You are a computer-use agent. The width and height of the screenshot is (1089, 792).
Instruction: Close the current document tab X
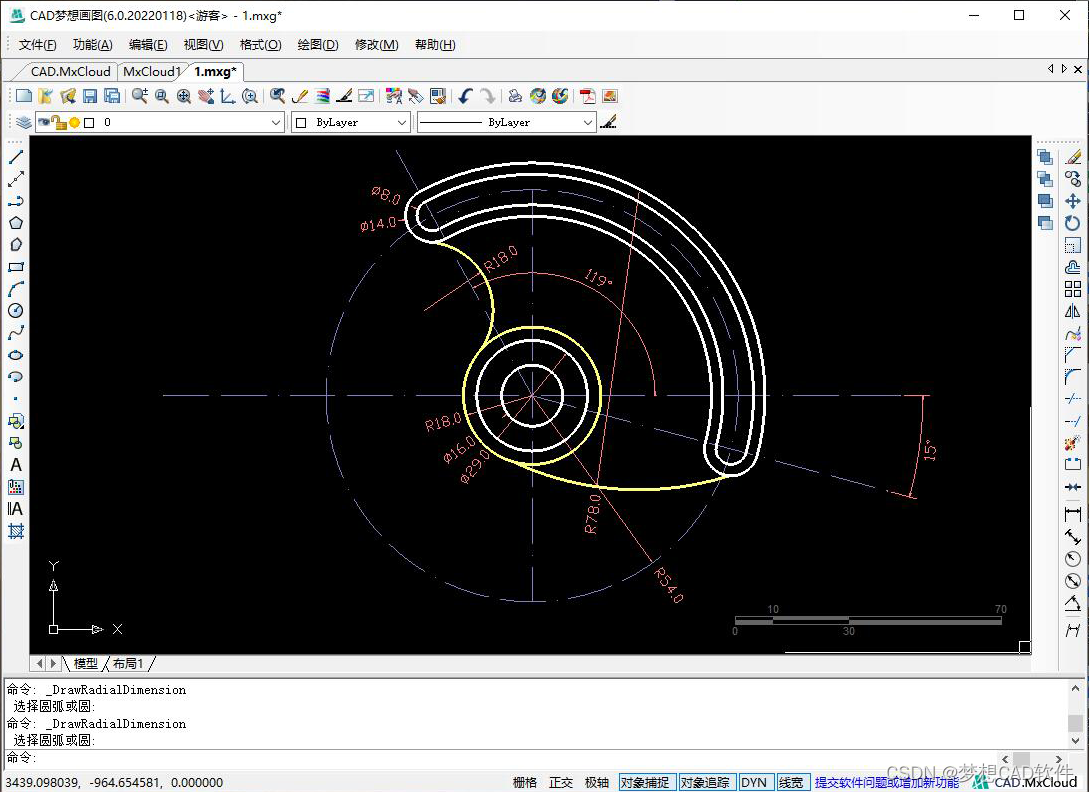[x=1078, y=69]
